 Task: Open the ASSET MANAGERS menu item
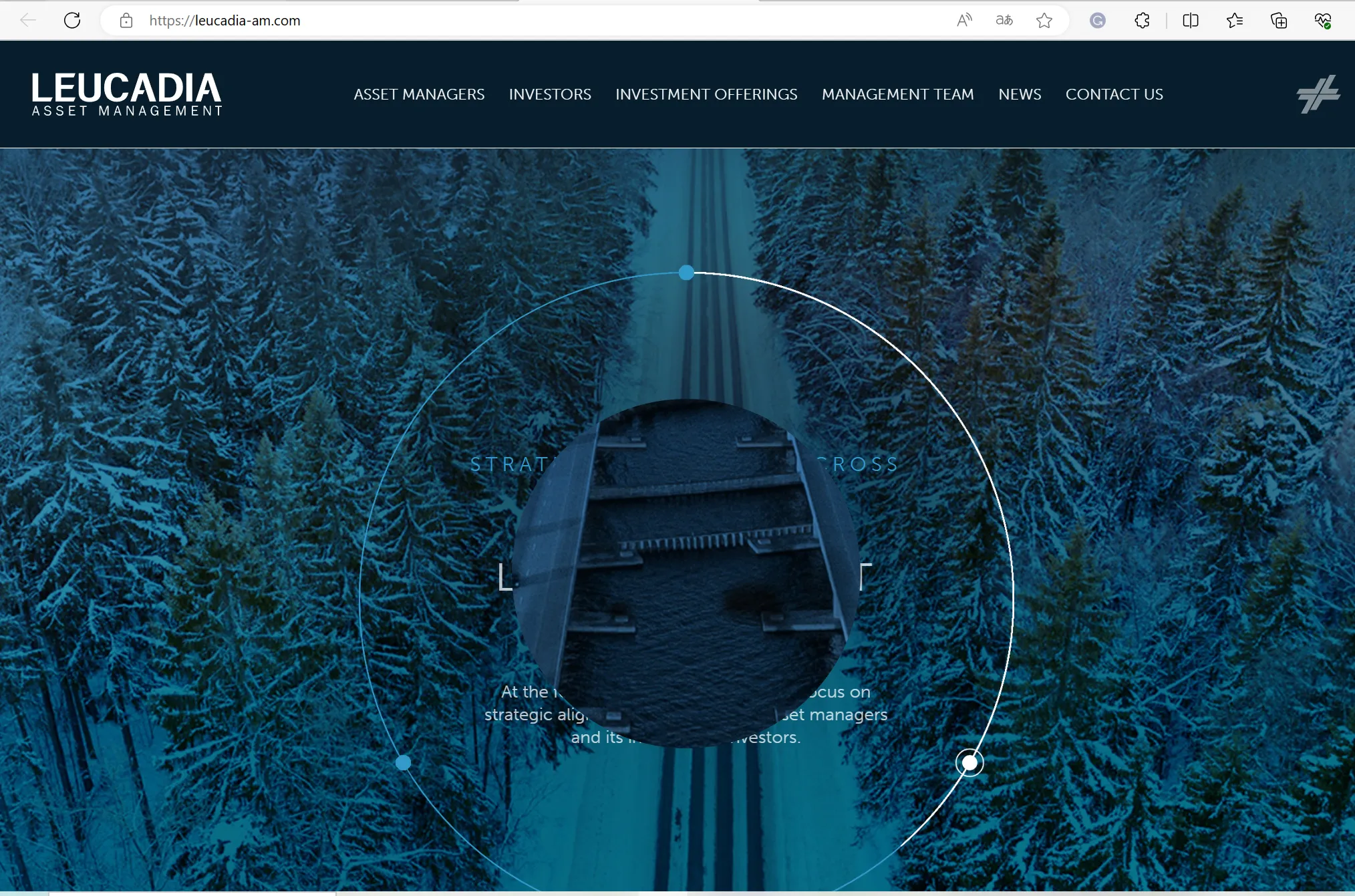(419, 94)
